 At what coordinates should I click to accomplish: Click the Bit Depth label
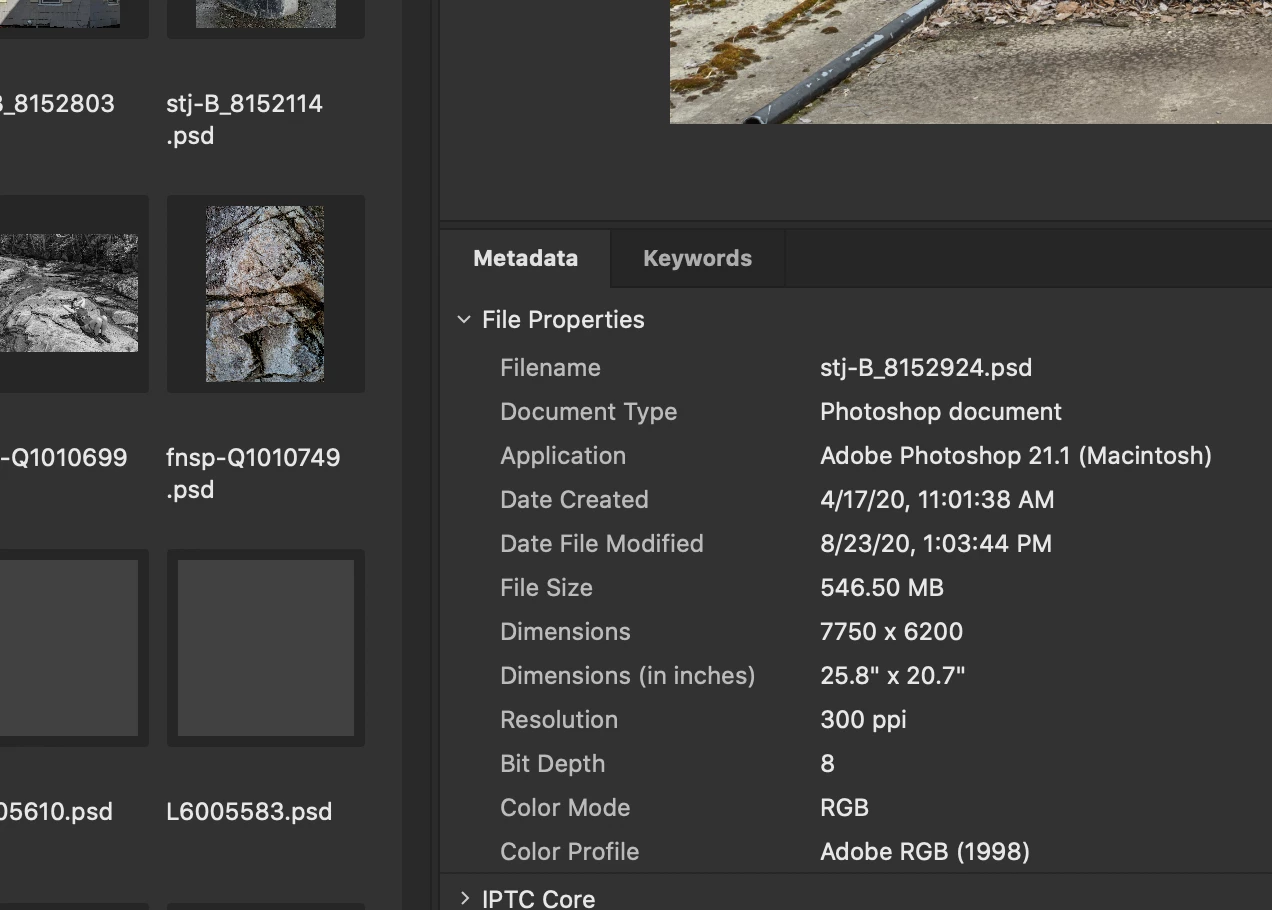(x=552, y=764)
